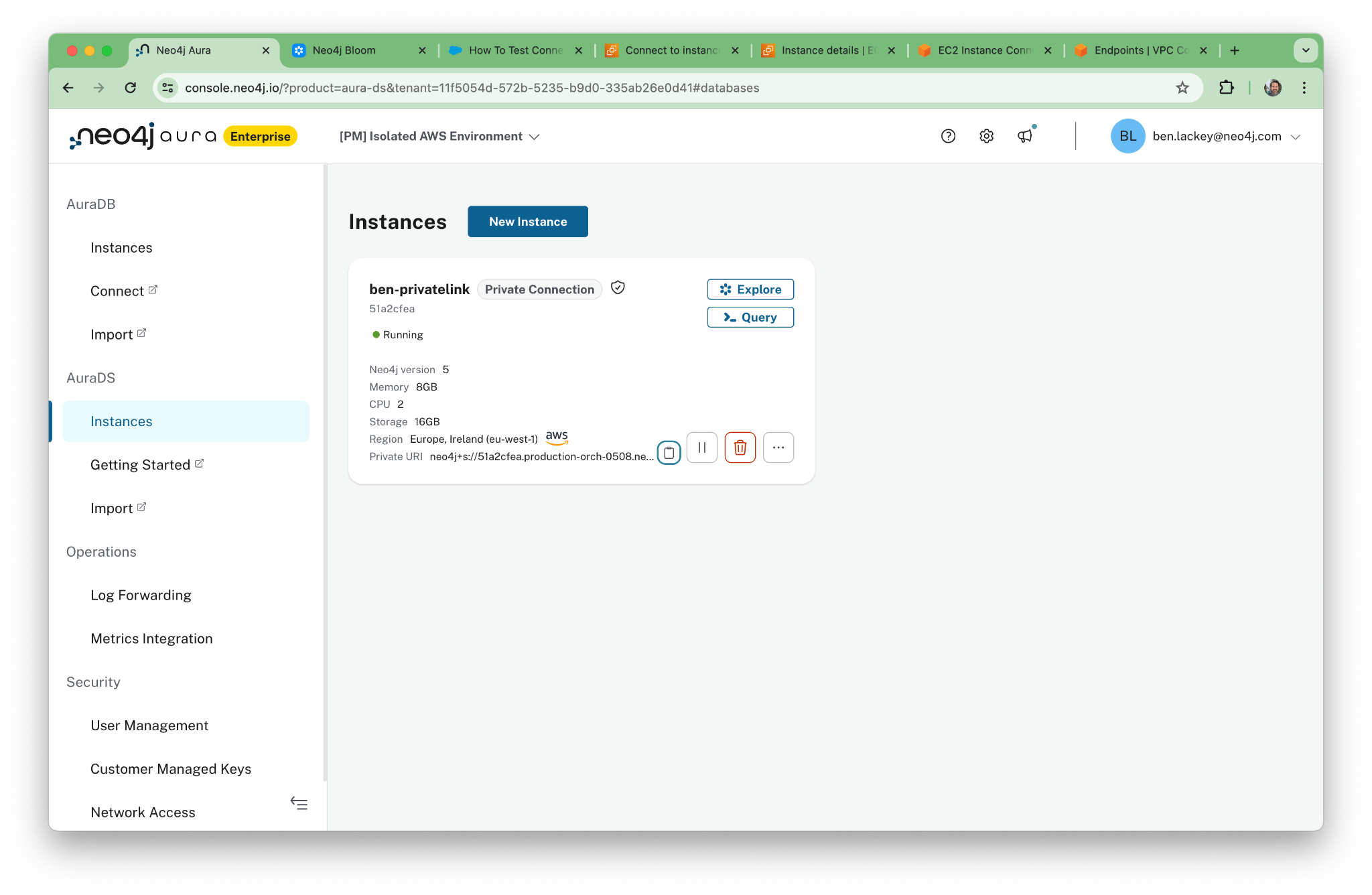Go back to previous page
The width and height of the screenshot is (1372, 895).
(68, 88)
